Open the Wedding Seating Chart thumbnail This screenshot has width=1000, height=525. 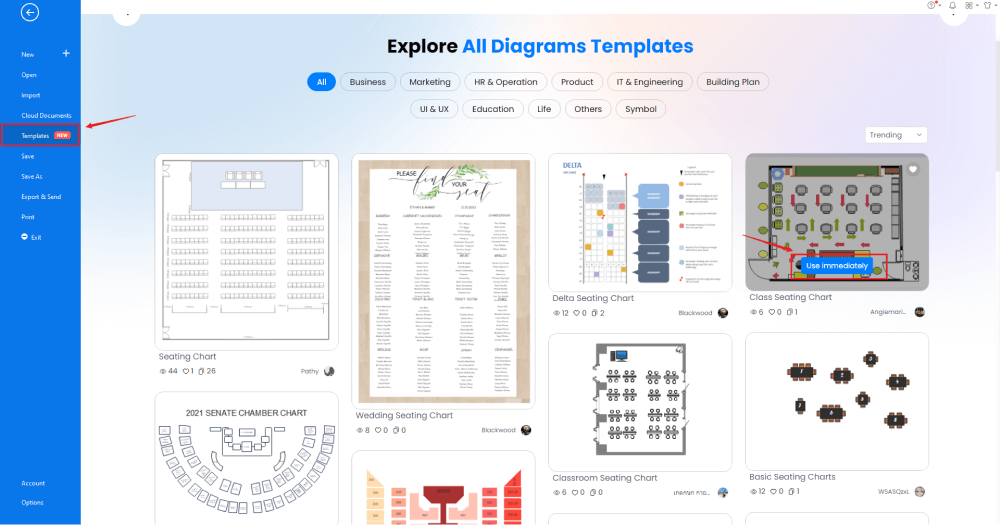click(443, 281)
